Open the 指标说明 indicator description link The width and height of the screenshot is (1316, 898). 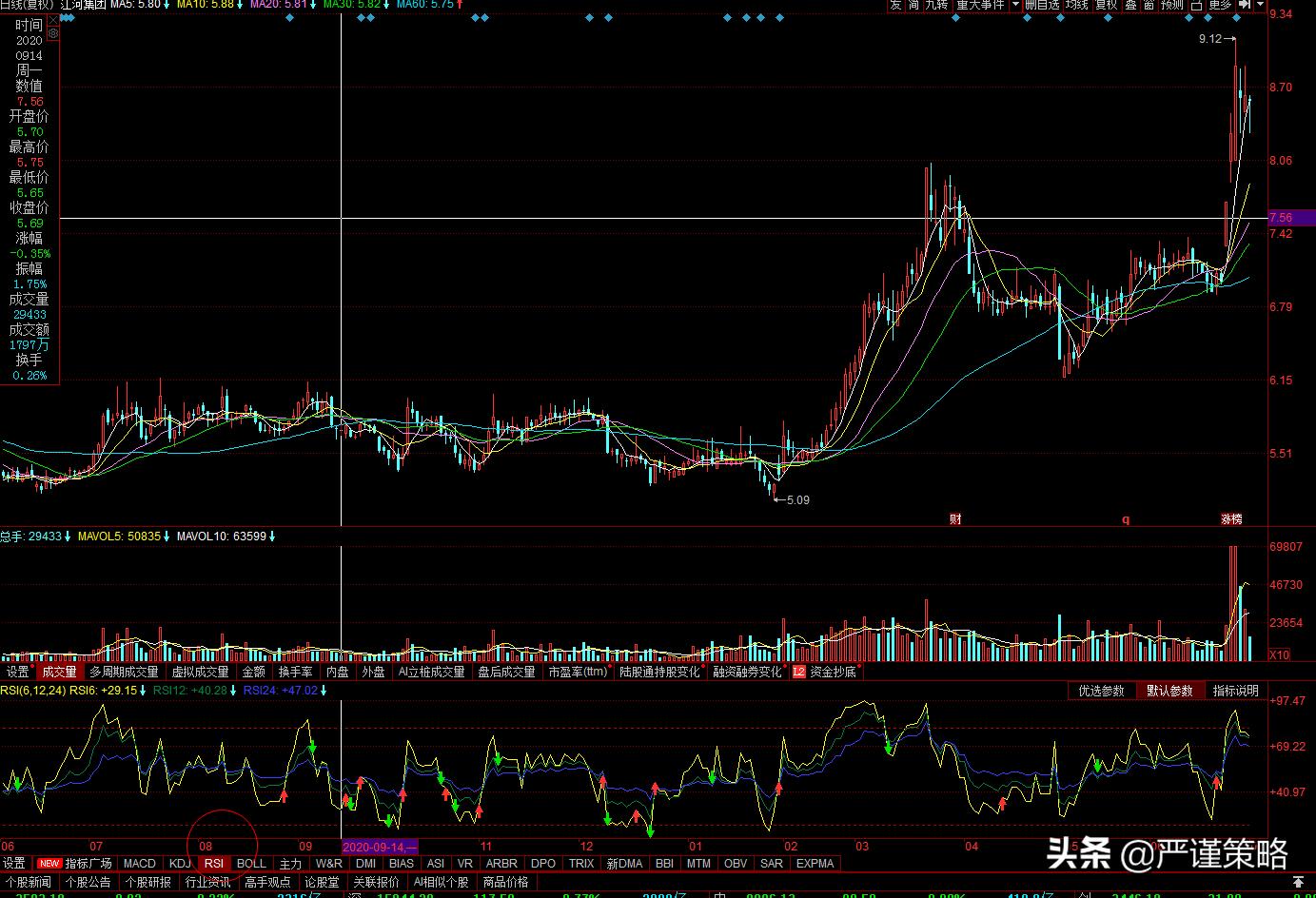click(1234, 691)
